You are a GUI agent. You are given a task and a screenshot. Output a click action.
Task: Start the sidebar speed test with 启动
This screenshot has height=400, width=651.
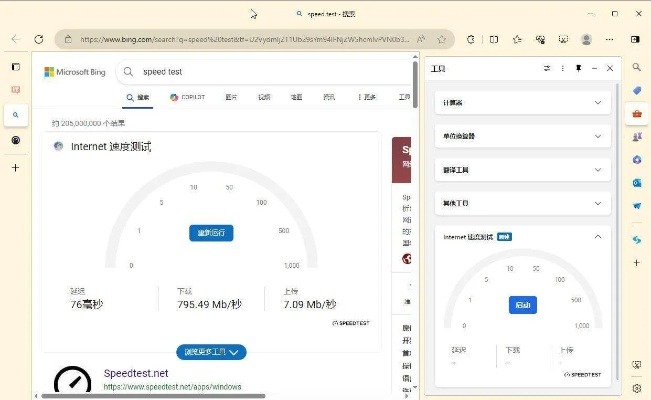pyautogui.click(x=523, y=305)
